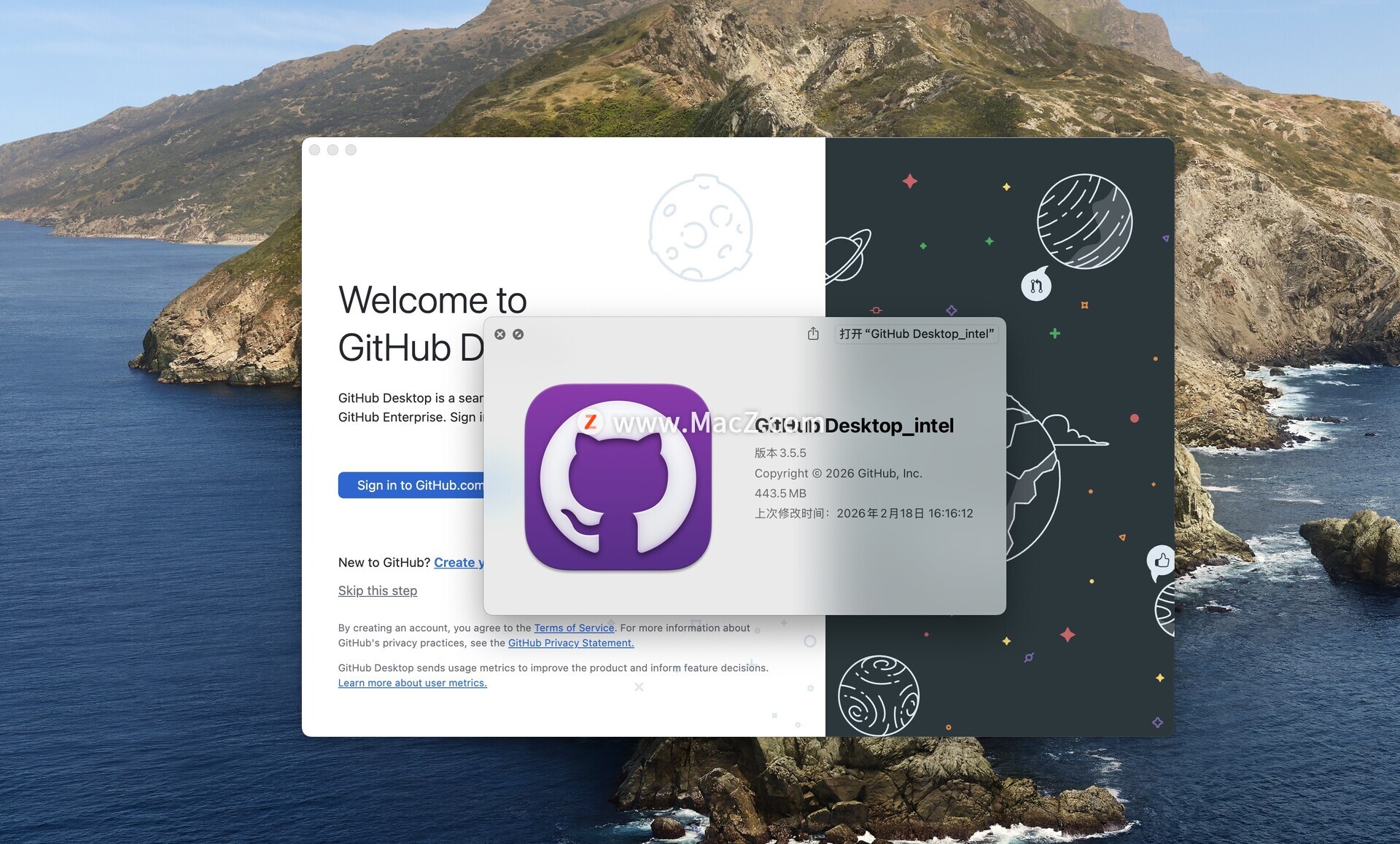Click the ringed Saturn planet illustration
This screenshot has width=1400, height=844.
coord(847,256)
